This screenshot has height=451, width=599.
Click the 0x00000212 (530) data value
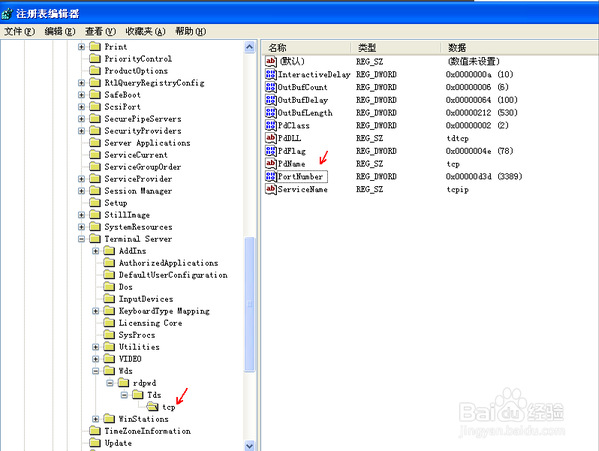tap(481, 113)
